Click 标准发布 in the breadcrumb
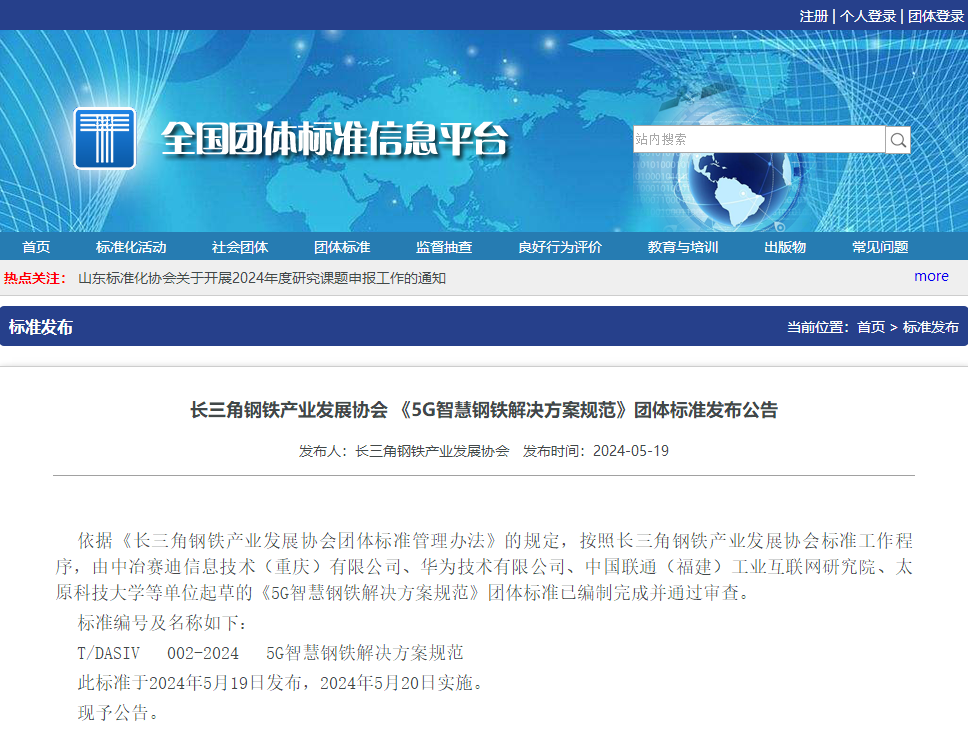This screenshot has width=968, height=736. point(931,327)
